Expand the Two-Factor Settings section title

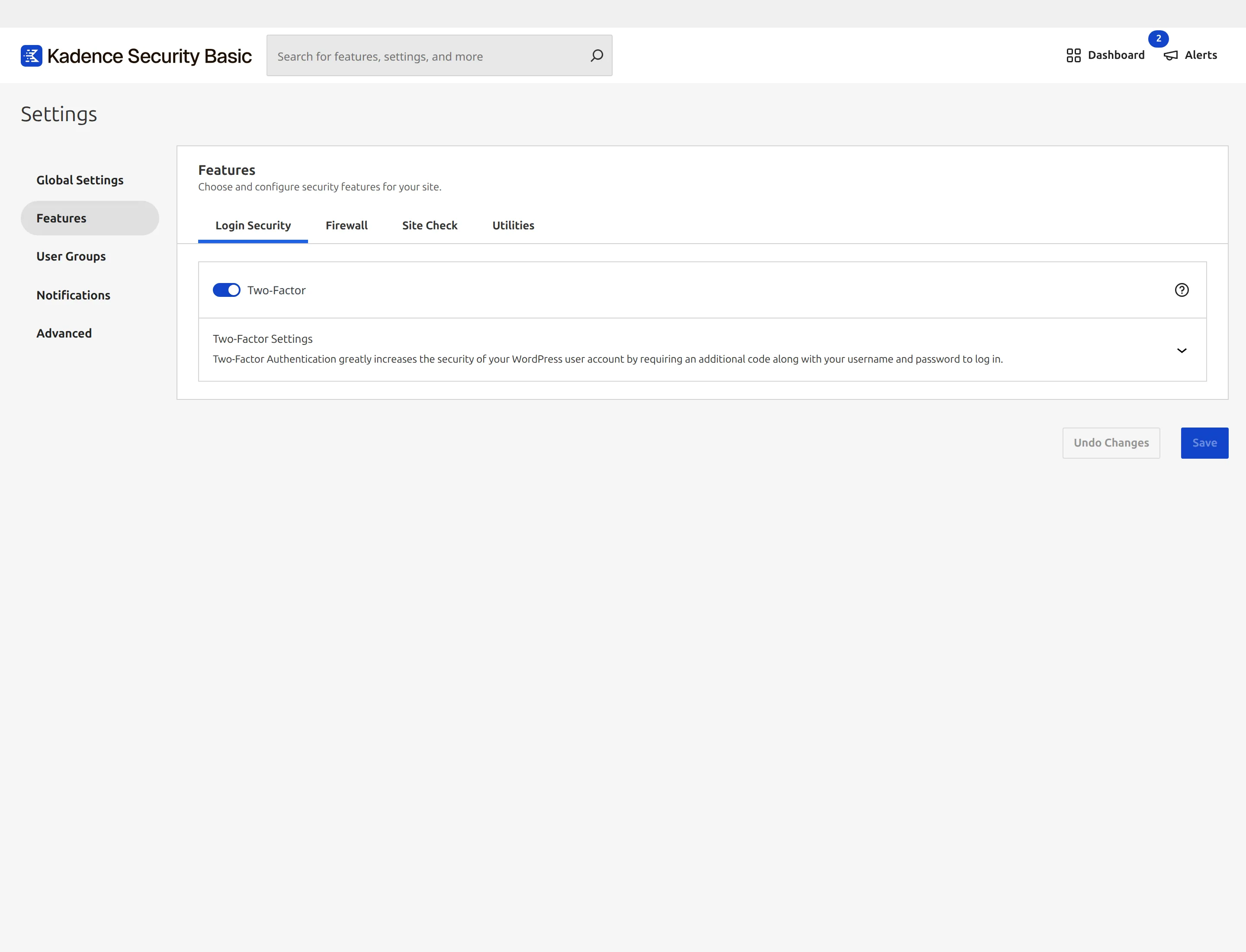point(262,339)
